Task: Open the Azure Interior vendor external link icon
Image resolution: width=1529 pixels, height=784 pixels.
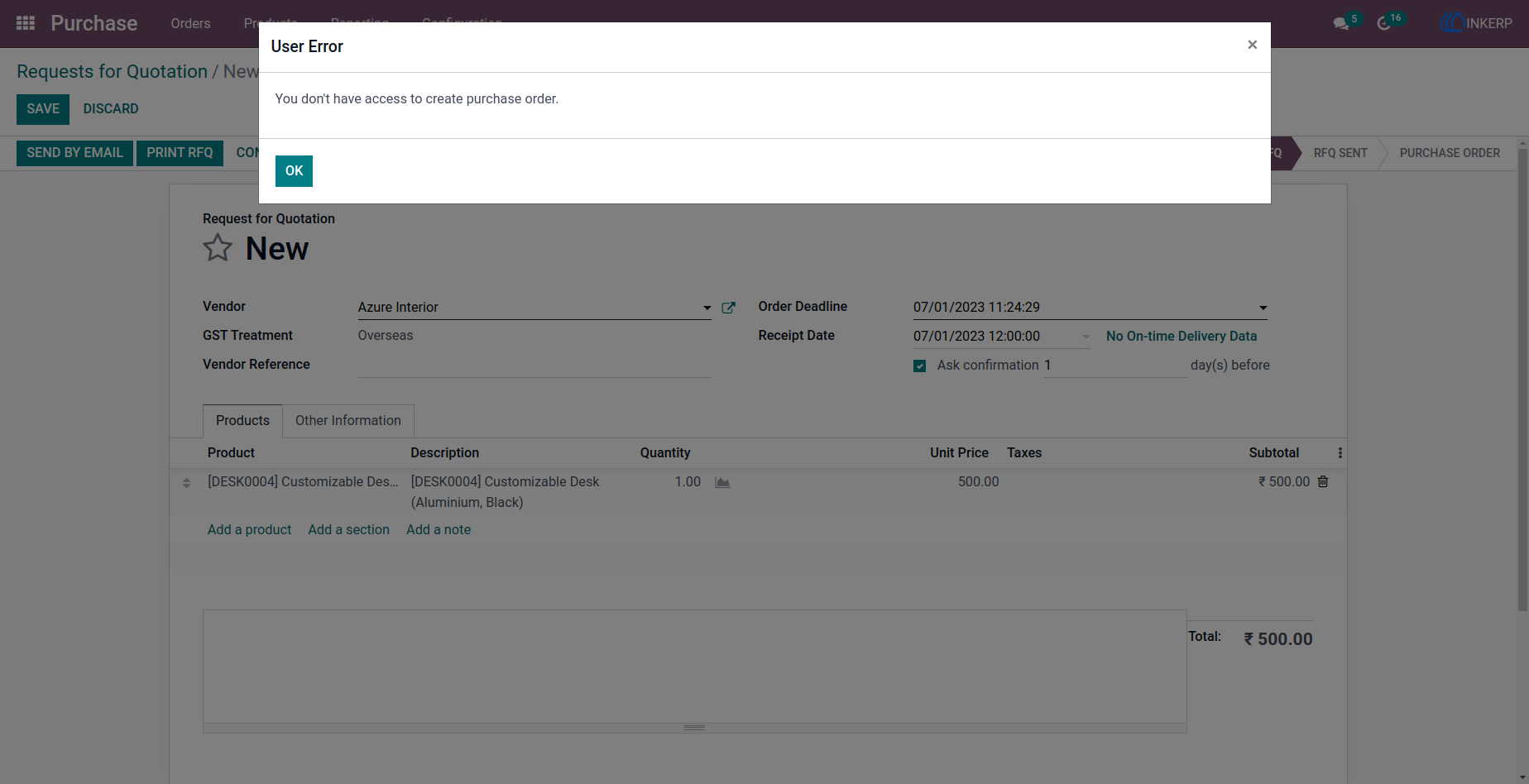Action: 728,308
